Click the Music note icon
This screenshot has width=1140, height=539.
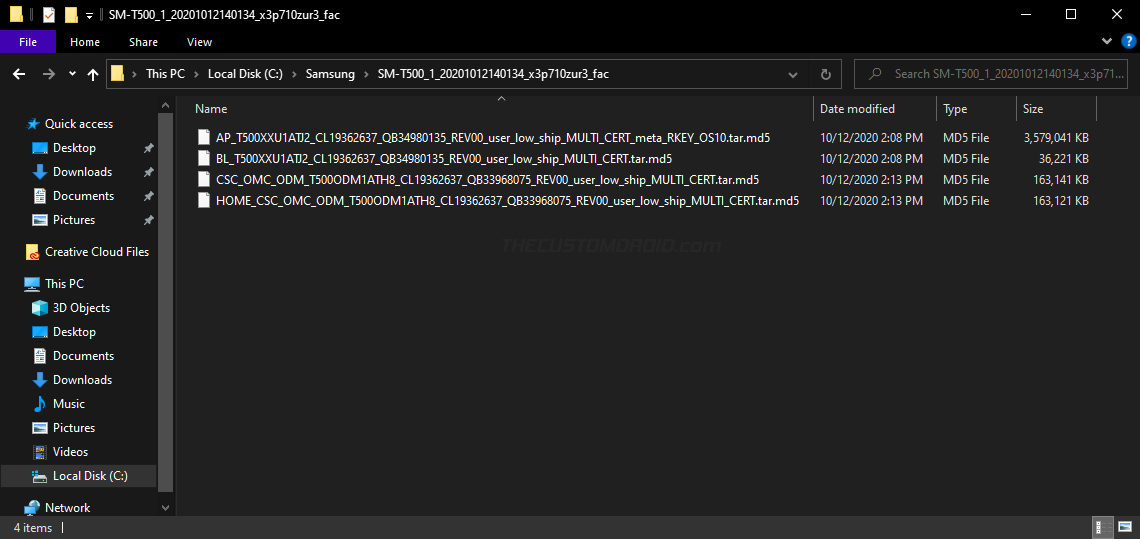pyautogui.click(x=40, y=404)
